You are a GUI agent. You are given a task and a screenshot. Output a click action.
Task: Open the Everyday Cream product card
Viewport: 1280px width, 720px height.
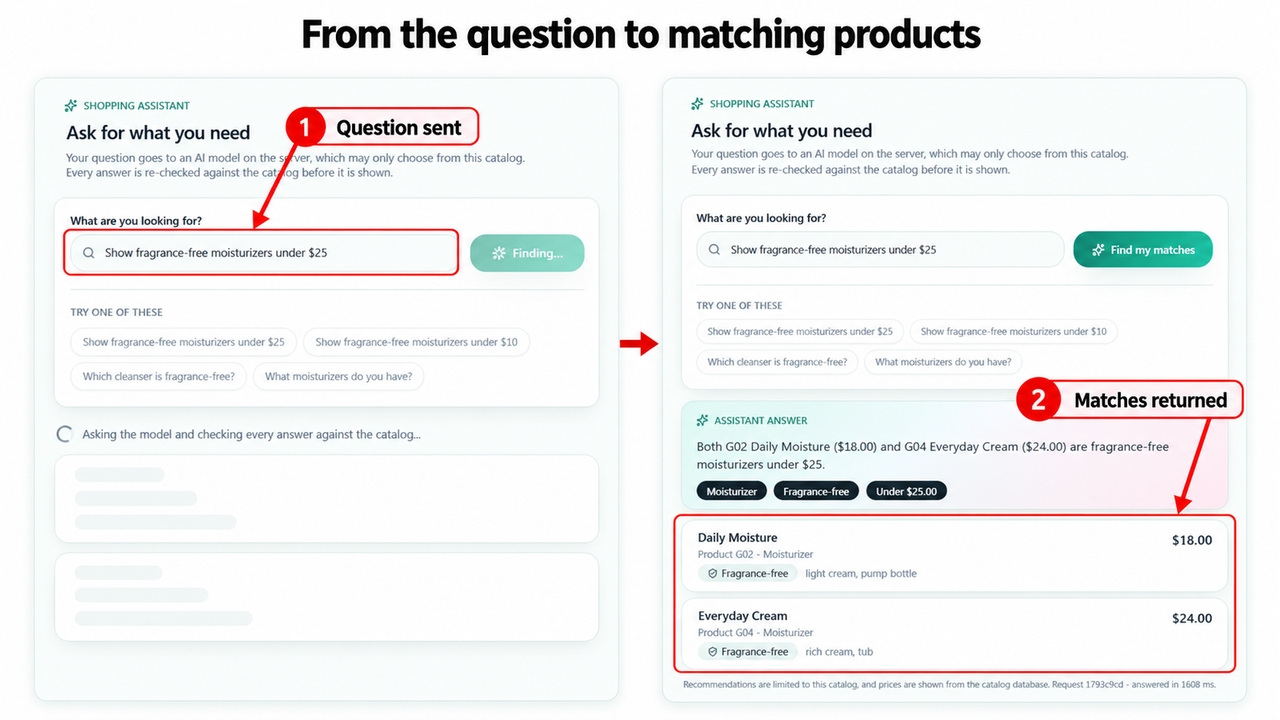point(954,633)
